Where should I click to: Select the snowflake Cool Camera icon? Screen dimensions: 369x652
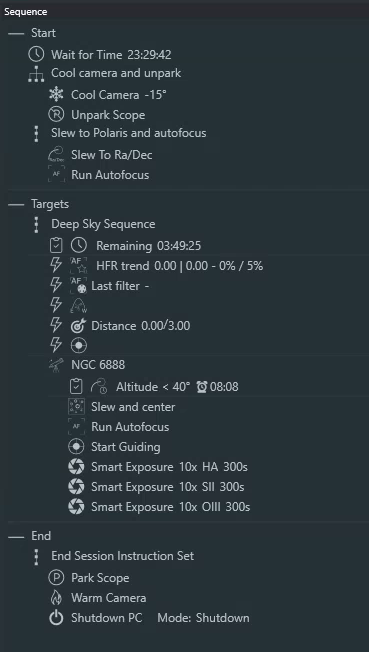(56, 94)
